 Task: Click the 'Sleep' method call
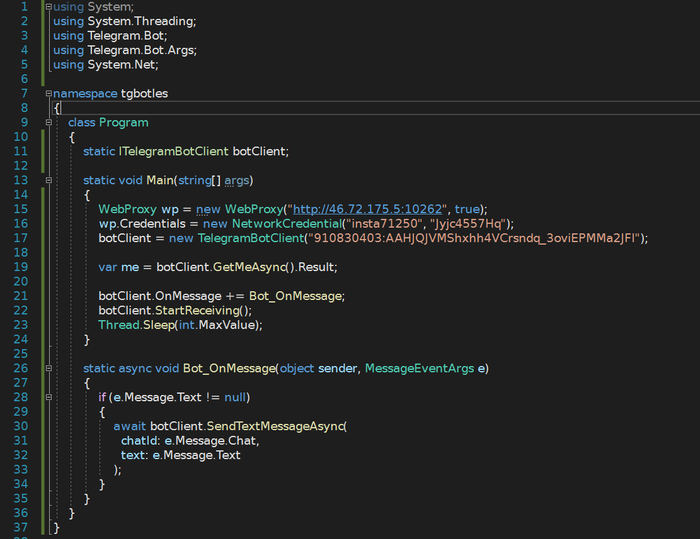158,325
